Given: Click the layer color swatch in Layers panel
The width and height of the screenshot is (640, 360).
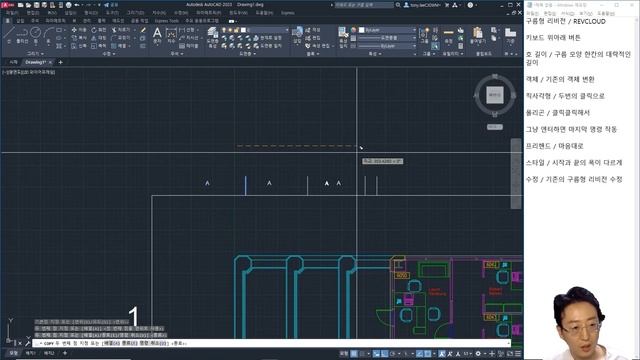Looking at the screenshot, I should click(x=243, y=30).
